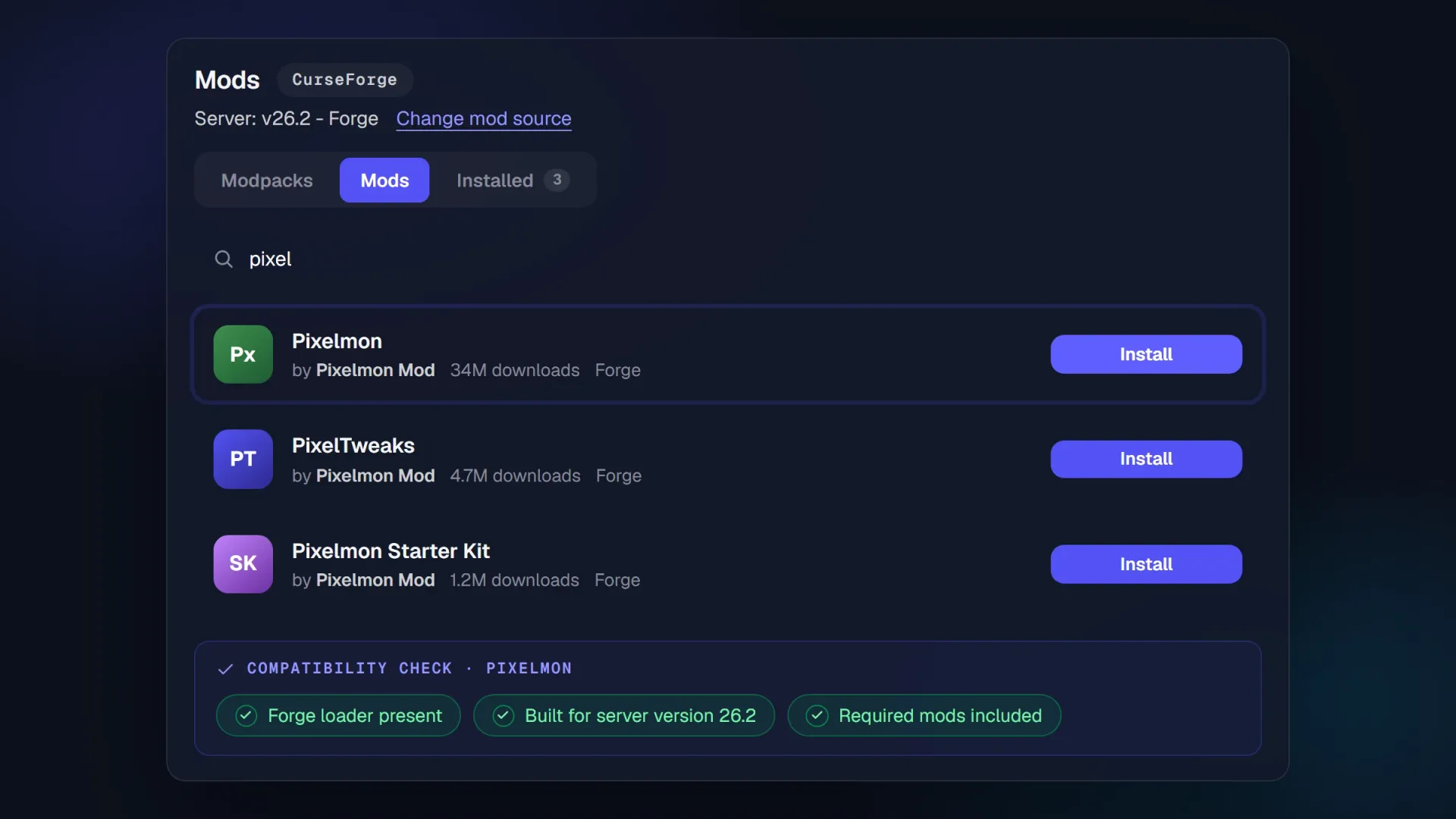The width and height of the screenshot is (1456, 819).
Task: Click the Forge loader present check icon
Action: (x=246, y=715)
